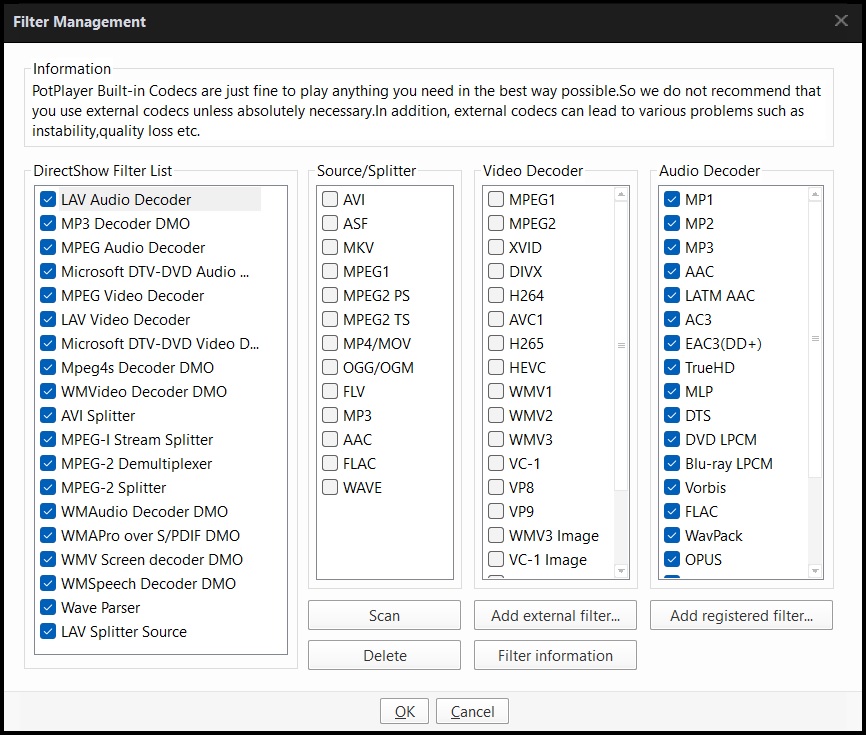This screenshot has height=735, width=866.
Task: Toggle the FLAC audio decoder checkbox
Action: 672,512
